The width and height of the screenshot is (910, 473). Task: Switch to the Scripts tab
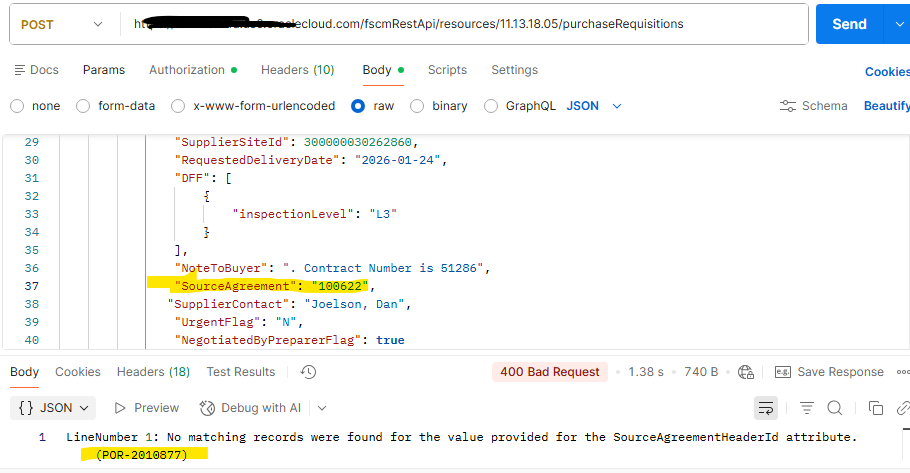pyautogui.click(x=447, y=70)
